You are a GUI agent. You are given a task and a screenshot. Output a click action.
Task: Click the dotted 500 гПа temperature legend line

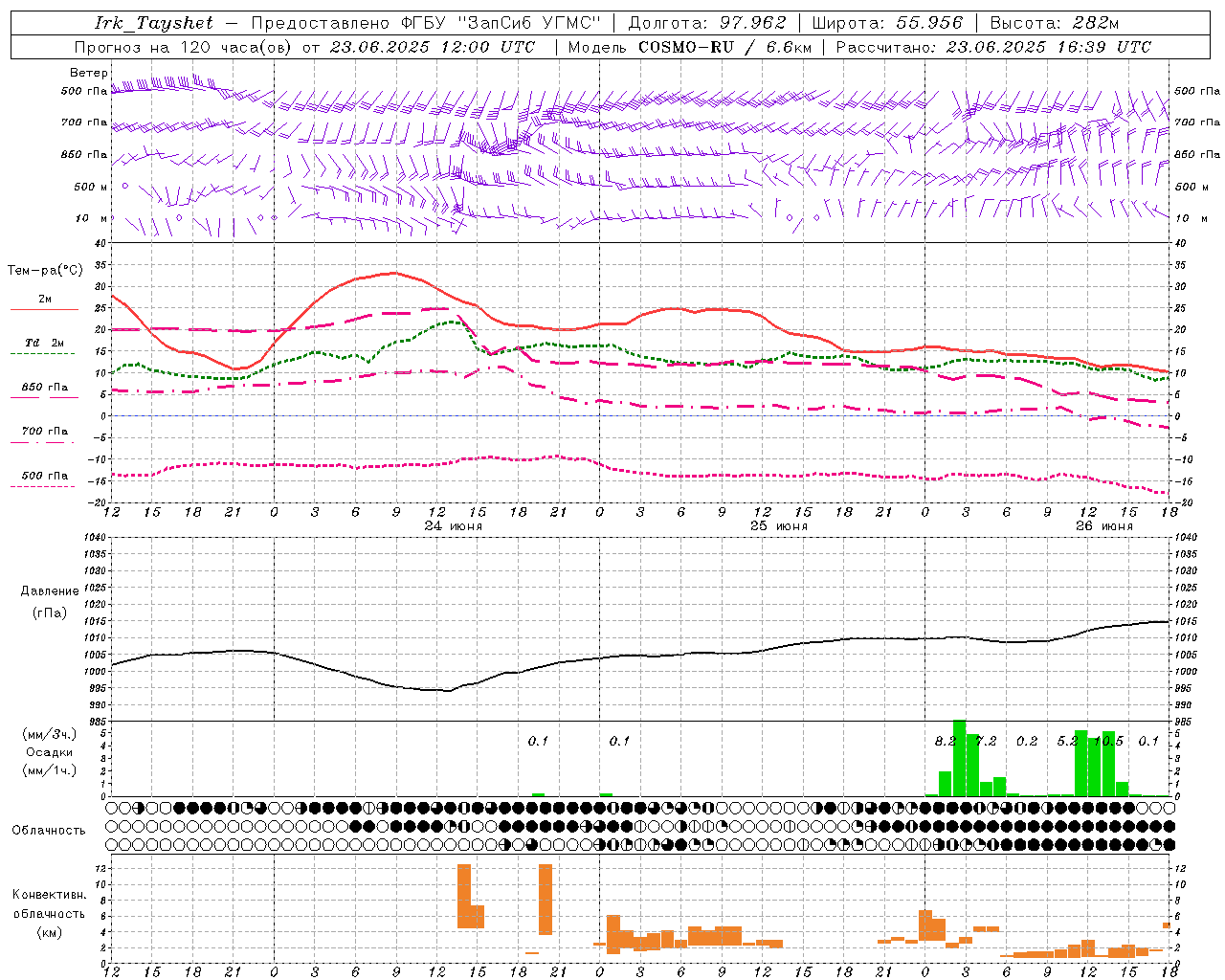pos(44,486)
